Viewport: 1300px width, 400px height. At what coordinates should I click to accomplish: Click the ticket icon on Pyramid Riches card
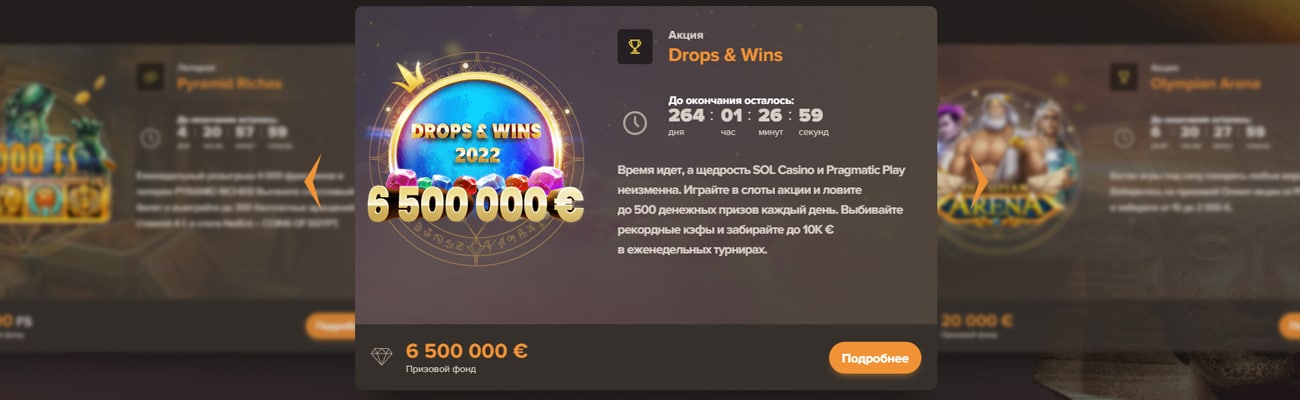pyautogui.click(x=150, y=77)
